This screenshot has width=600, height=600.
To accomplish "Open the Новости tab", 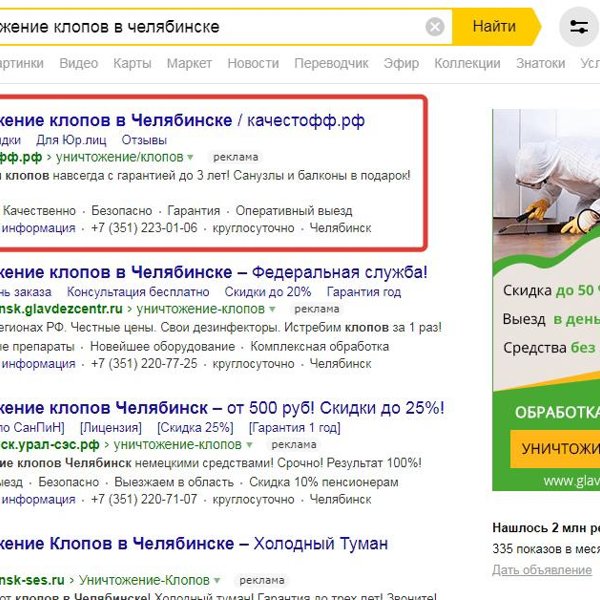I will (x=253, y=63).
